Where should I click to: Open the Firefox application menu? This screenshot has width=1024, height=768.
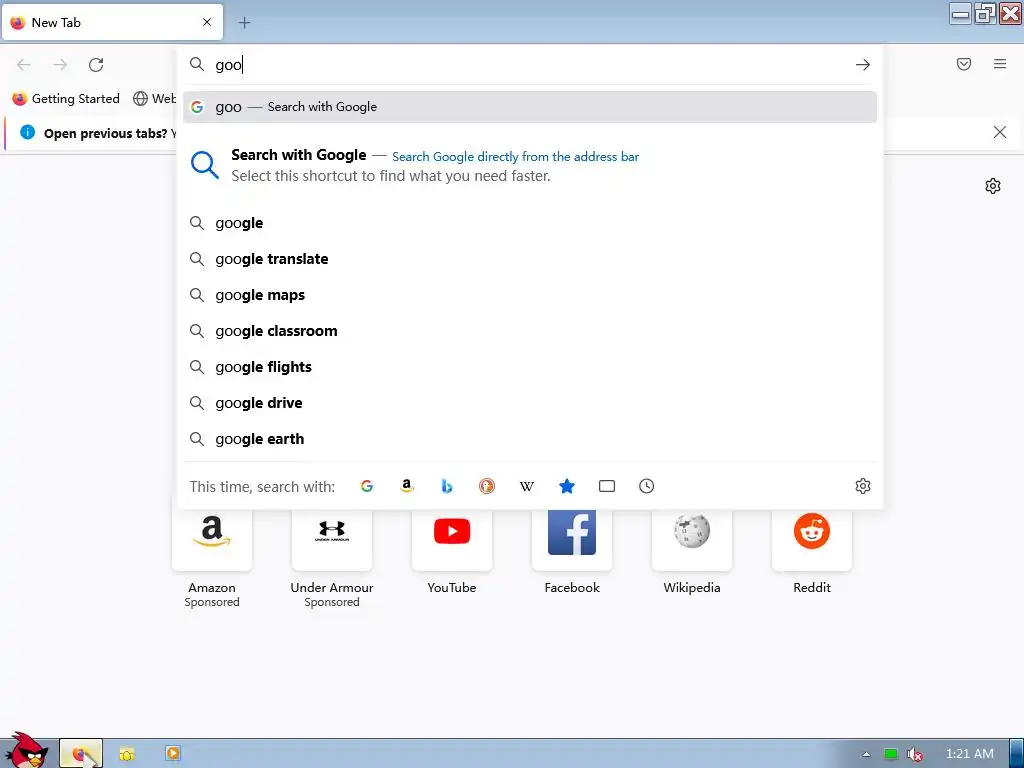click(x=1000, y=64)
